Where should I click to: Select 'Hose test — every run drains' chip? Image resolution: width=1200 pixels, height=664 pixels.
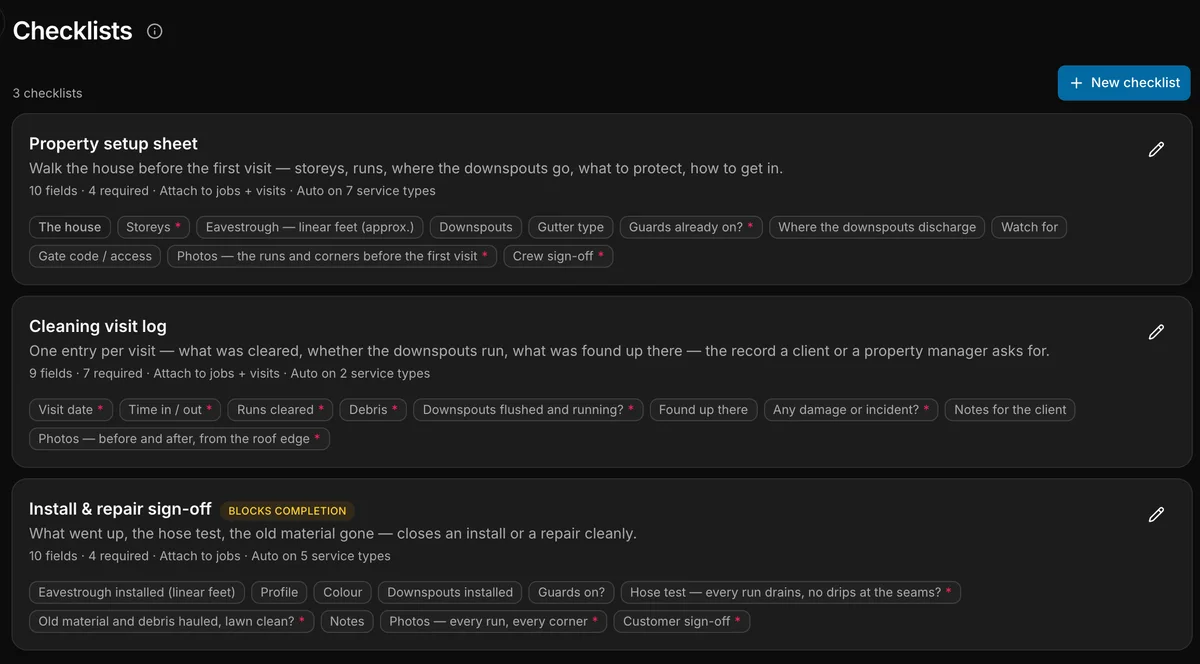pyautogui.click(x=790, y=592)
